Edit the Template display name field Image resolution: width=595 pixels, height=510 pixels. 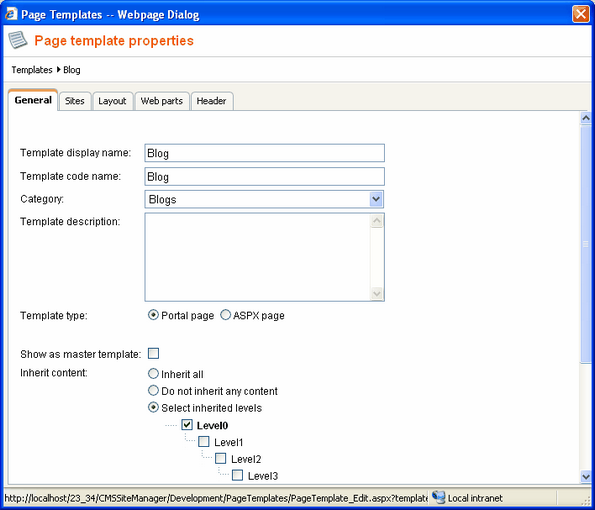coord(264,153)
